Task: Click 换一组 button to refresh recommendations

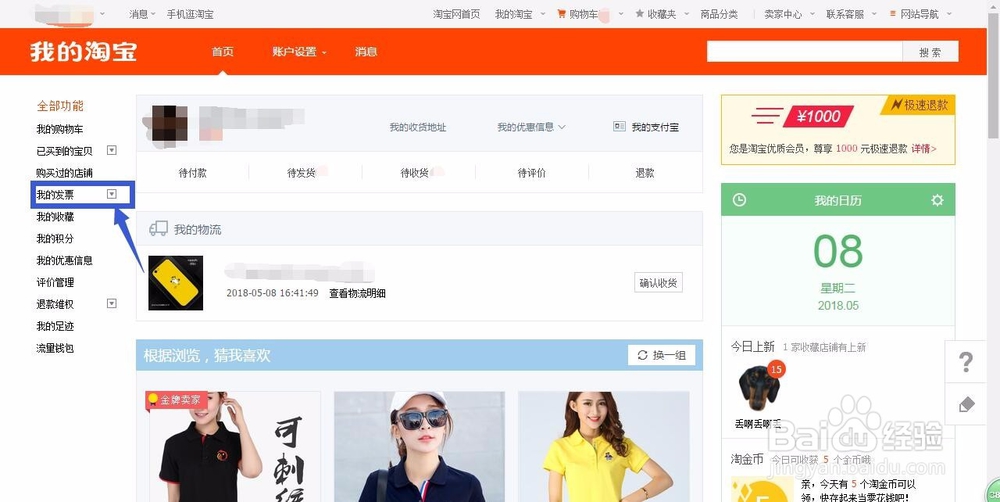Action: click(x=661, y=355)
